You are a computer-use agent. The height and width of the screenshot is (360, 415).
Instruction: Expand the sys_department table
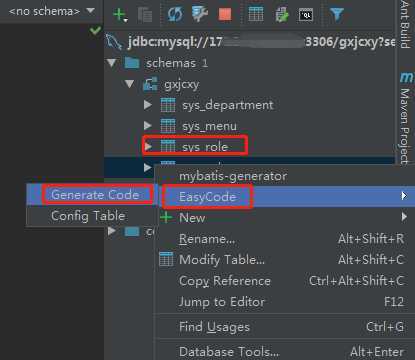tap(148, 105)
